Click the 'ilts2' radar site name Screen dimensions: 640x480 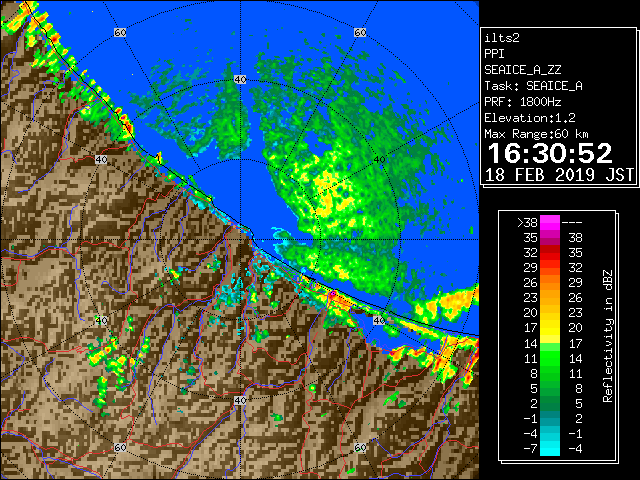click(502, 38)
